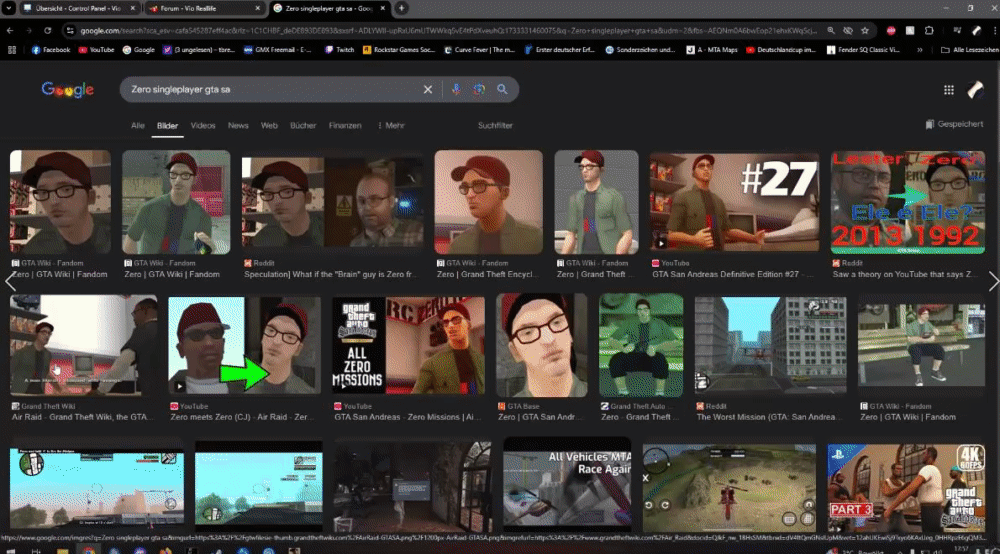Select the Alle search tab
The height and width of the screenshot is (554, 1000).
[x=138, y=126]
